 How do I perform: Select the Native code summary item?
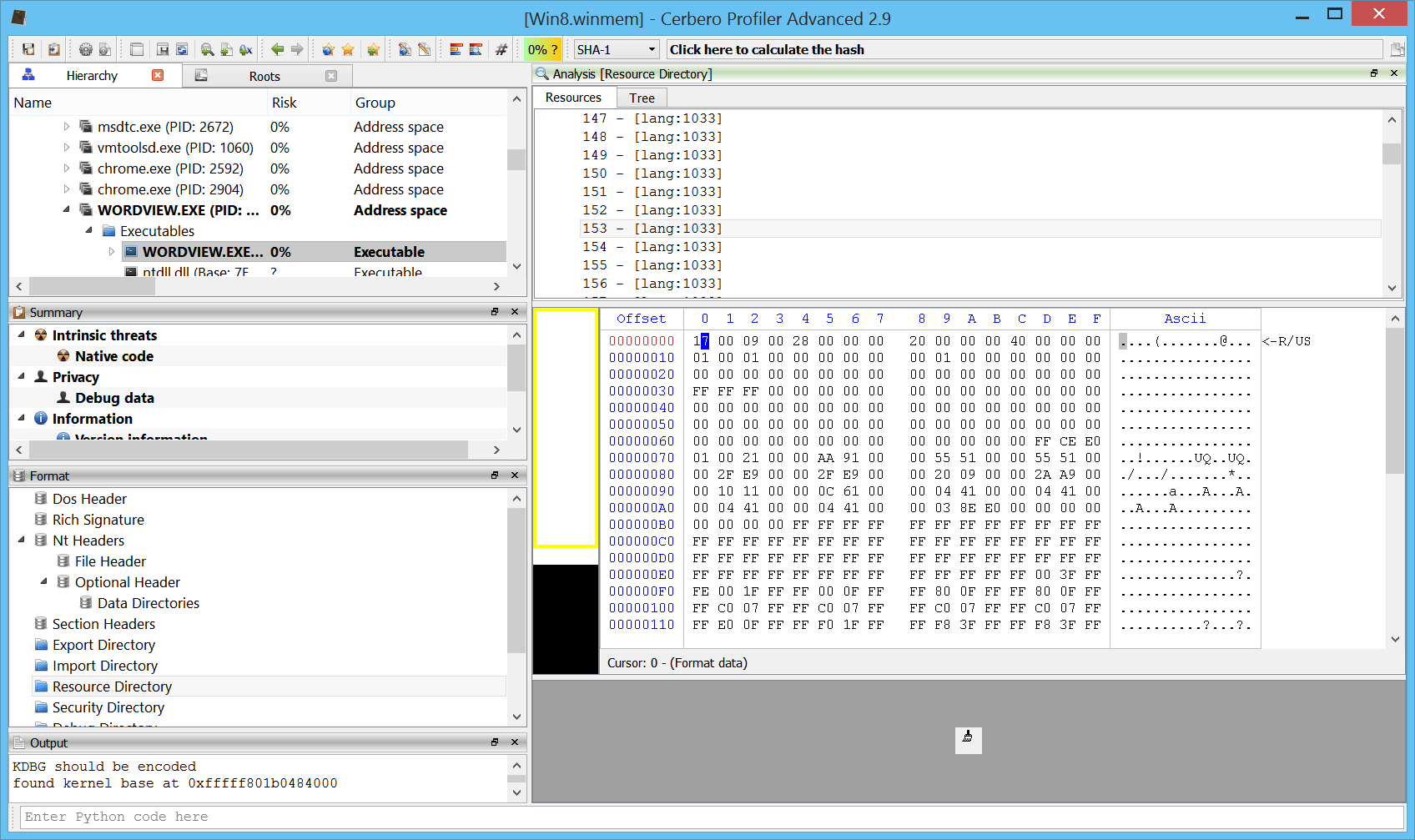tap(113, 356)
